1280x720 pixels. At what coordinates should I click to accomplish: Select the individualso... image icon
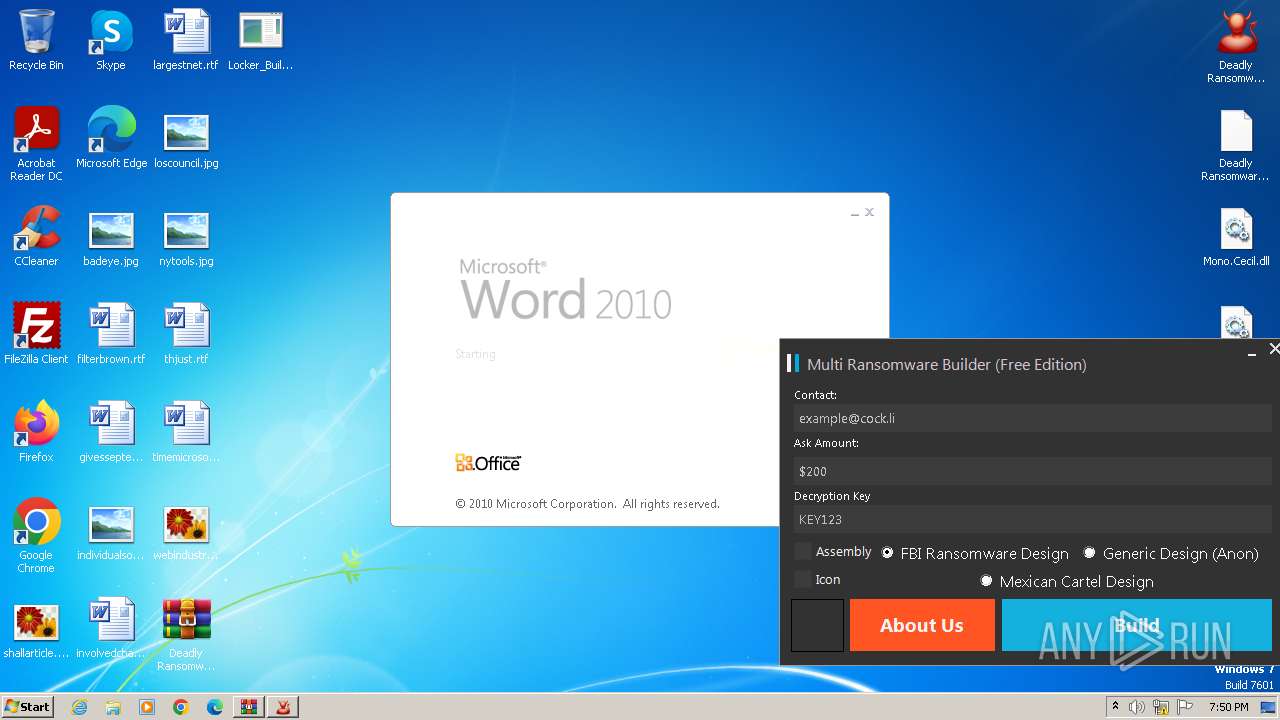click(x=111, y=530)
